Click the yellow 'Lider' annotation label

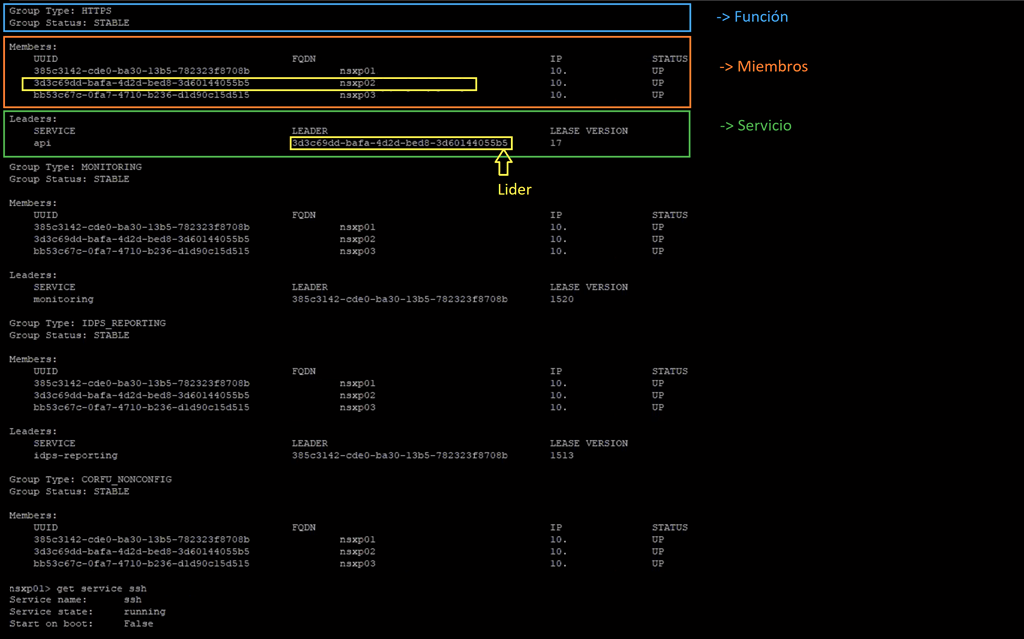pos(513,188)
